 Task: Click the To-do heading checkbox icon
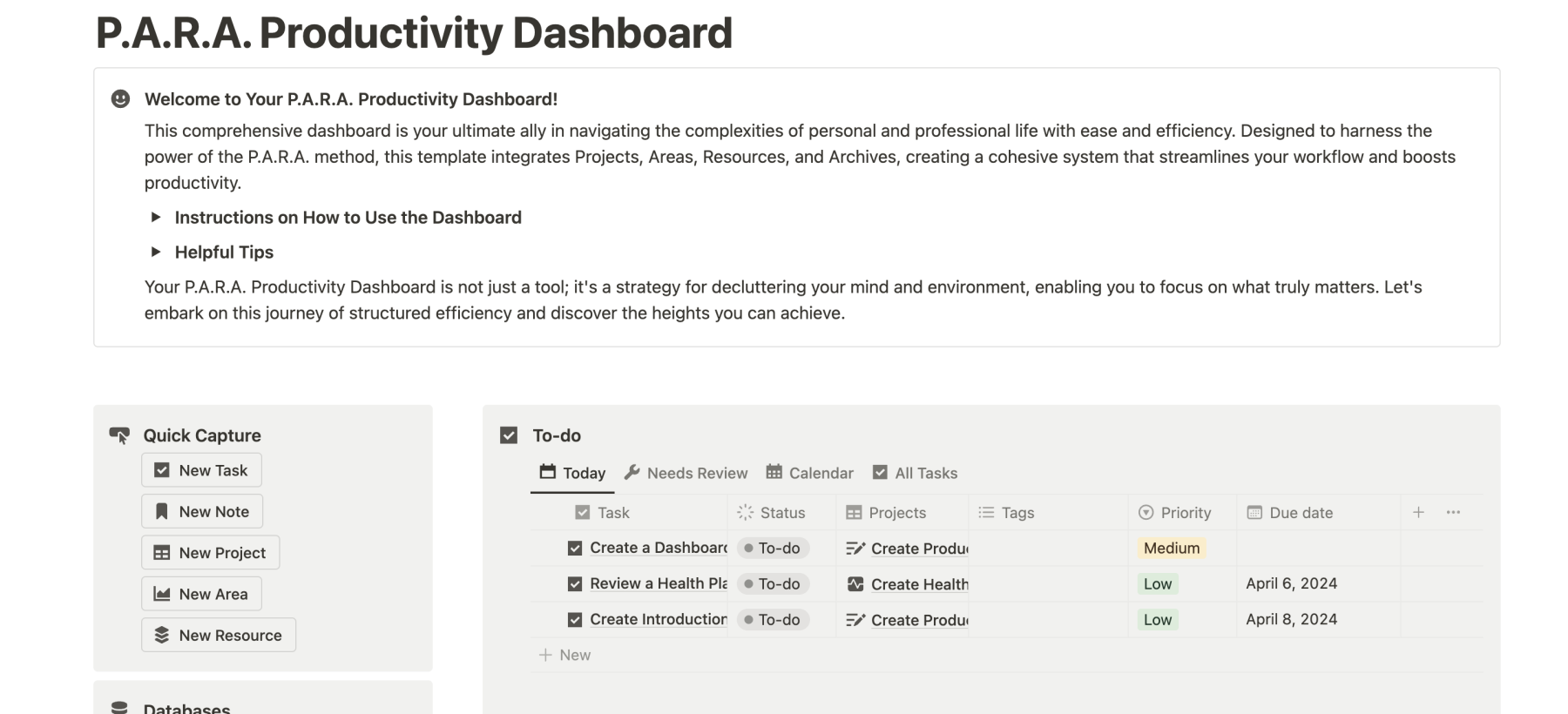click(509, 435)
